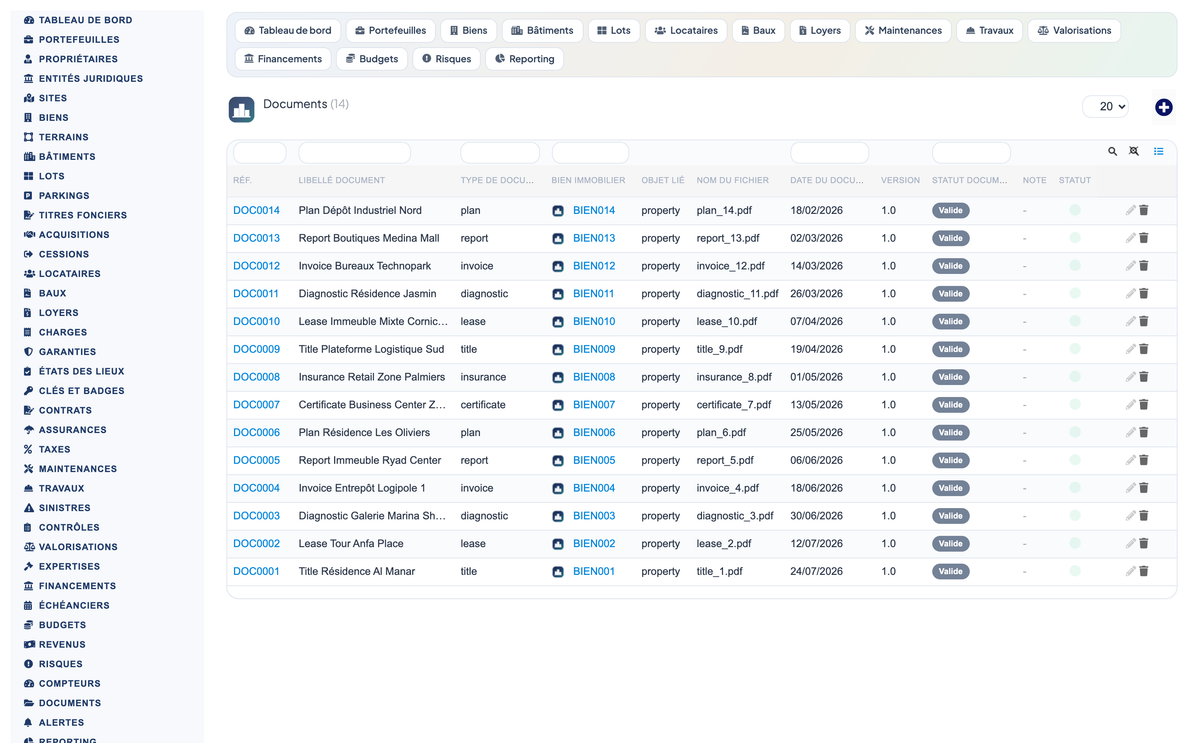
Task: Delete DOC0014 with trash icon
Action: 1144,210
